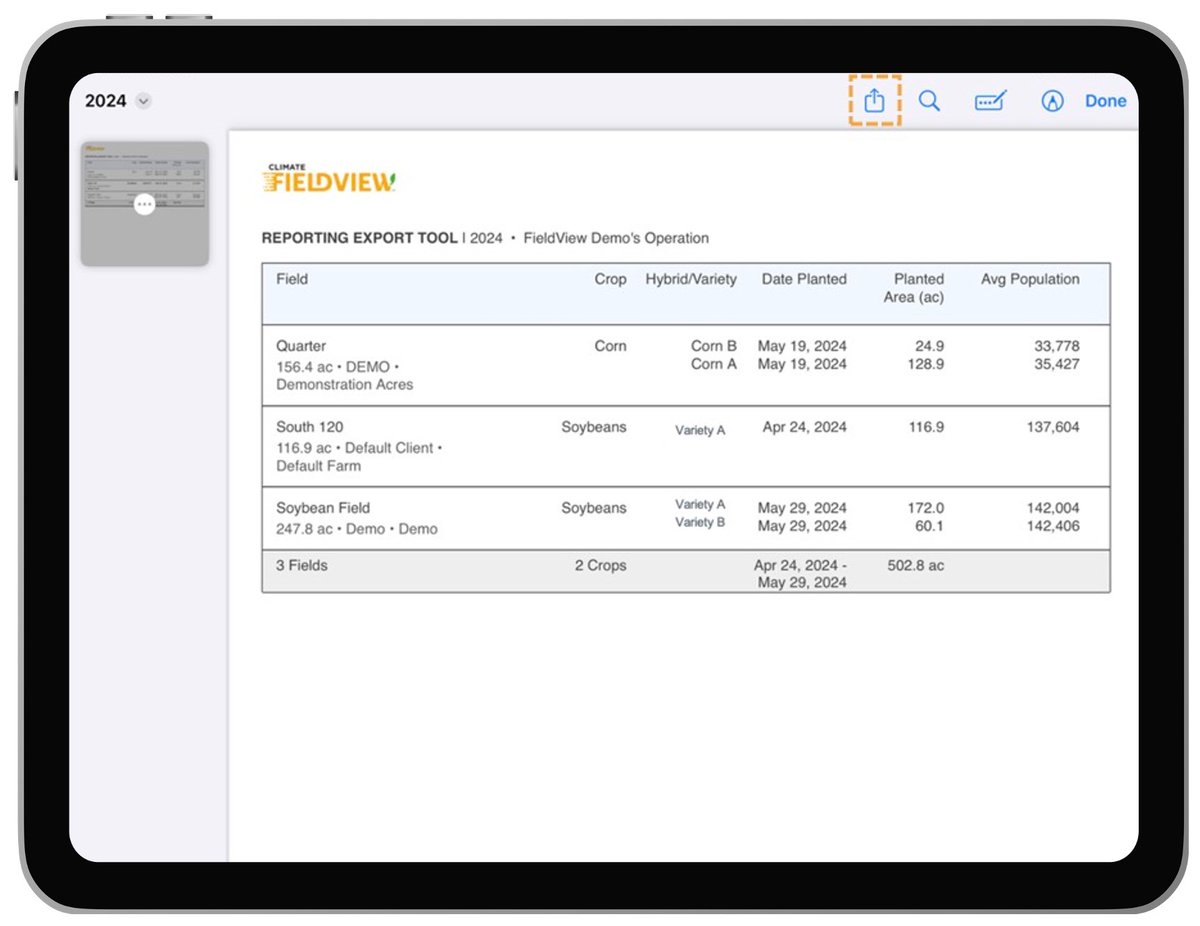Click the 'Apr 24, 2024' planted date
This screenshot has width=1200, height=926.
coord(804,427)
